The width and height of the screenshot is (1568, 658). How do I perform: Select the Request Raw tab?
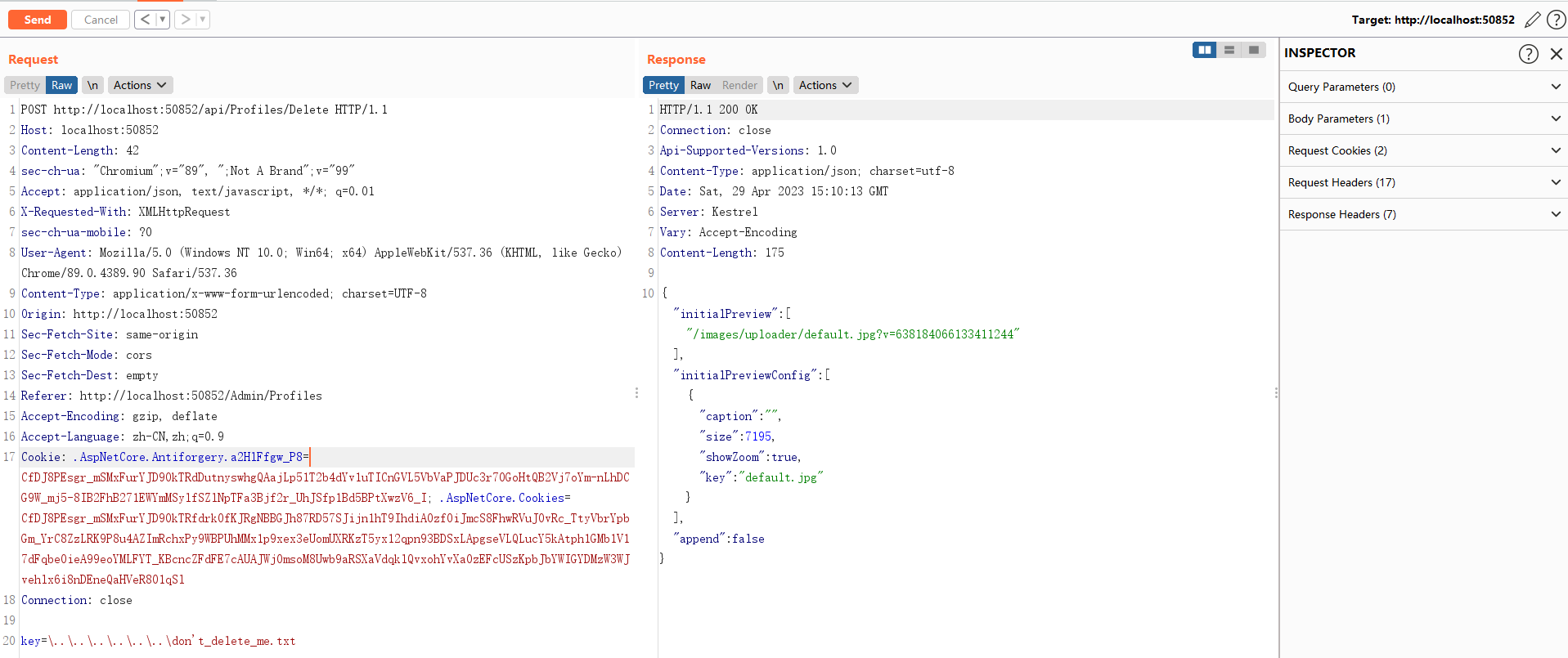click(62, 85)
